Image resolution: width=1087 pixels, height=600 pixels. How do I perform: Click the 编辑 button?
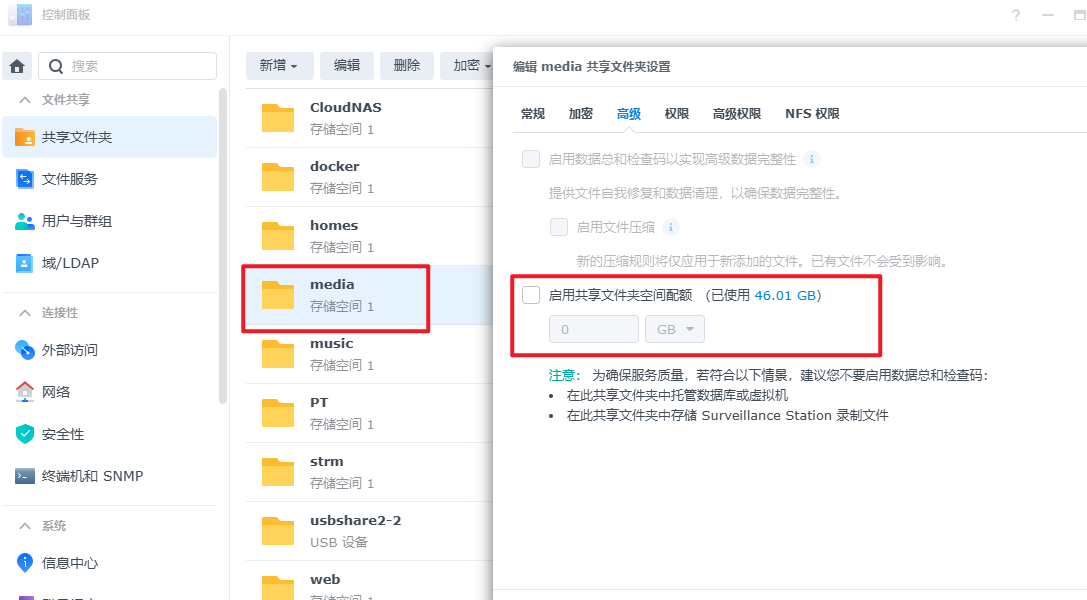(347, 66)
